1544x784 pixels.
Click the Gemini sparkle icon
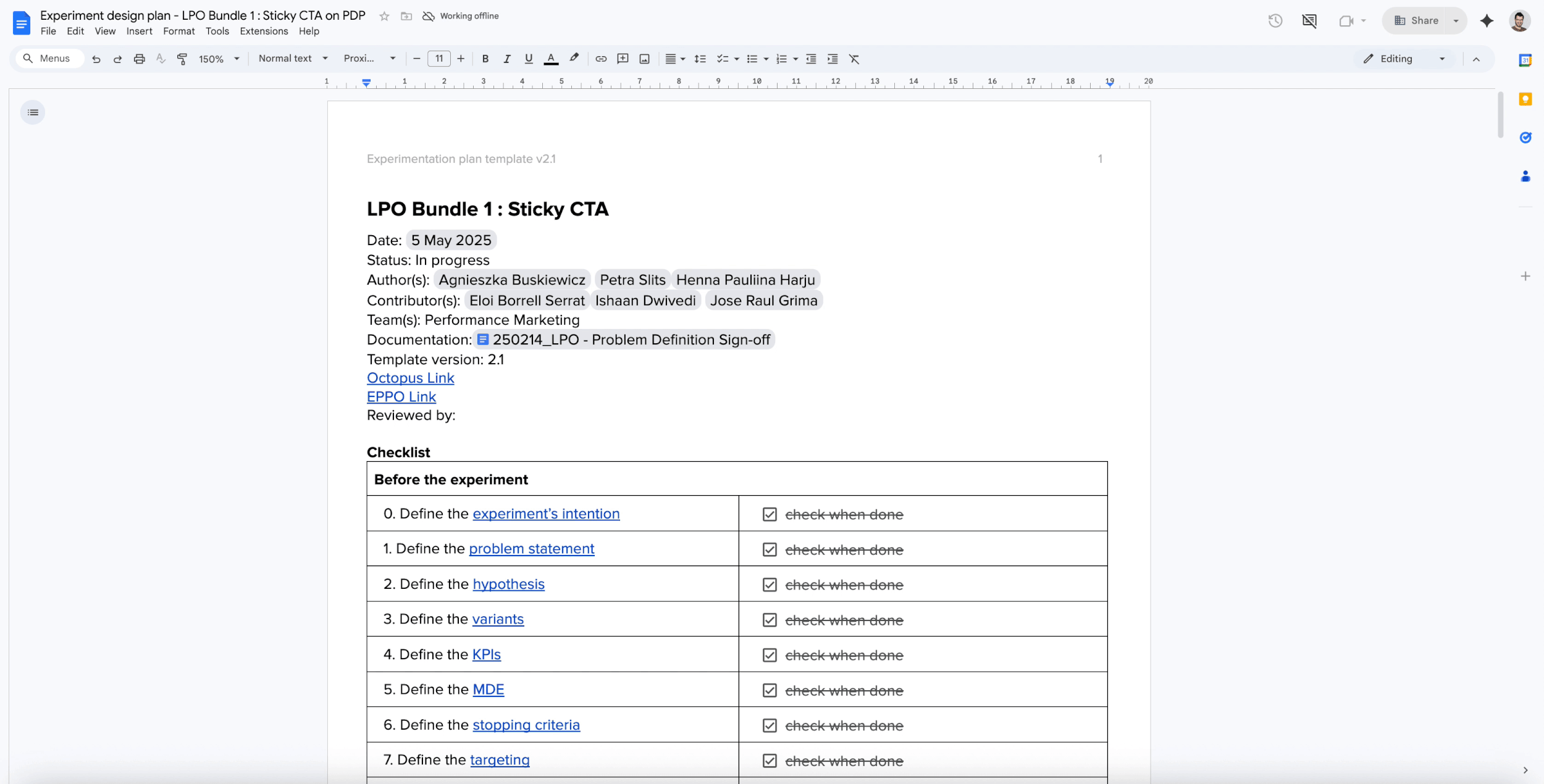[x=1487, y=20]
